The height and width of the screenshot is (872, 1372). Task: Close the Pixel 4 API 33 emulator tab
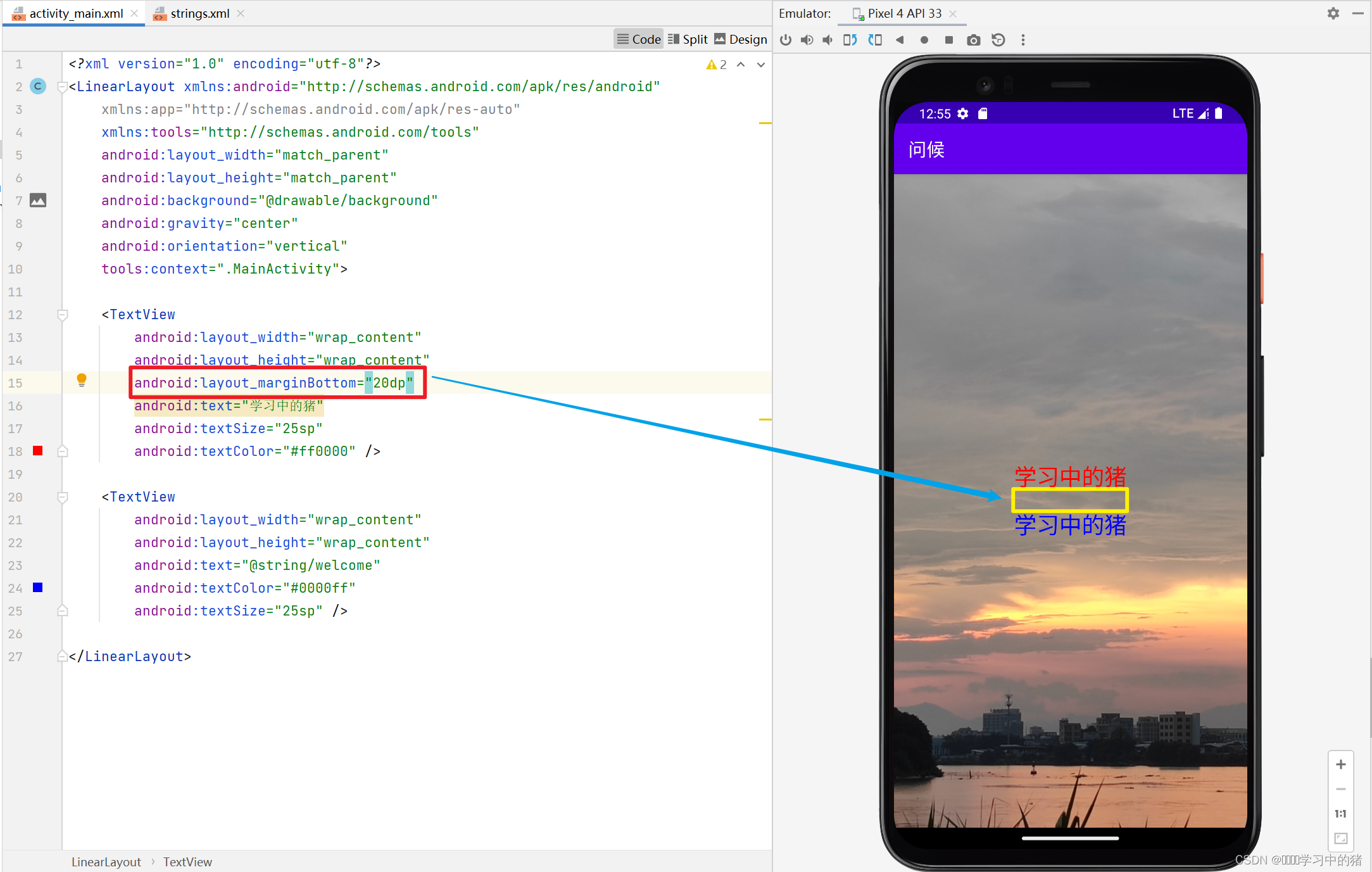(953, 13)
